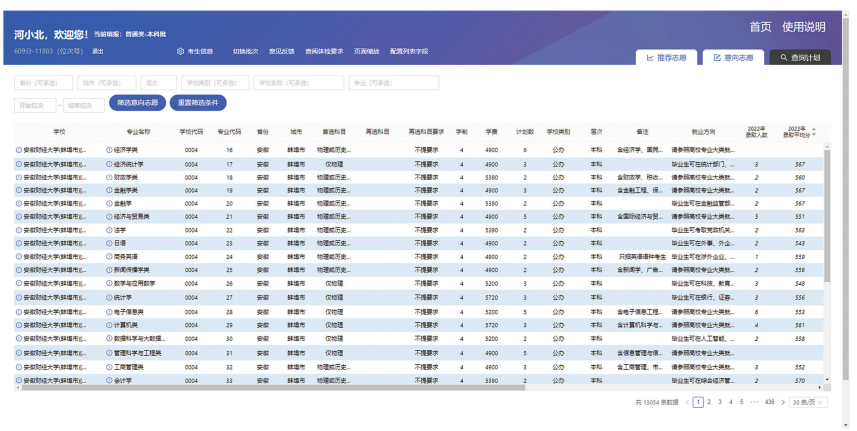Click the 重置筛选条件 button
Image resolution: width=857 pixels, height=431 pixels.
198,103
